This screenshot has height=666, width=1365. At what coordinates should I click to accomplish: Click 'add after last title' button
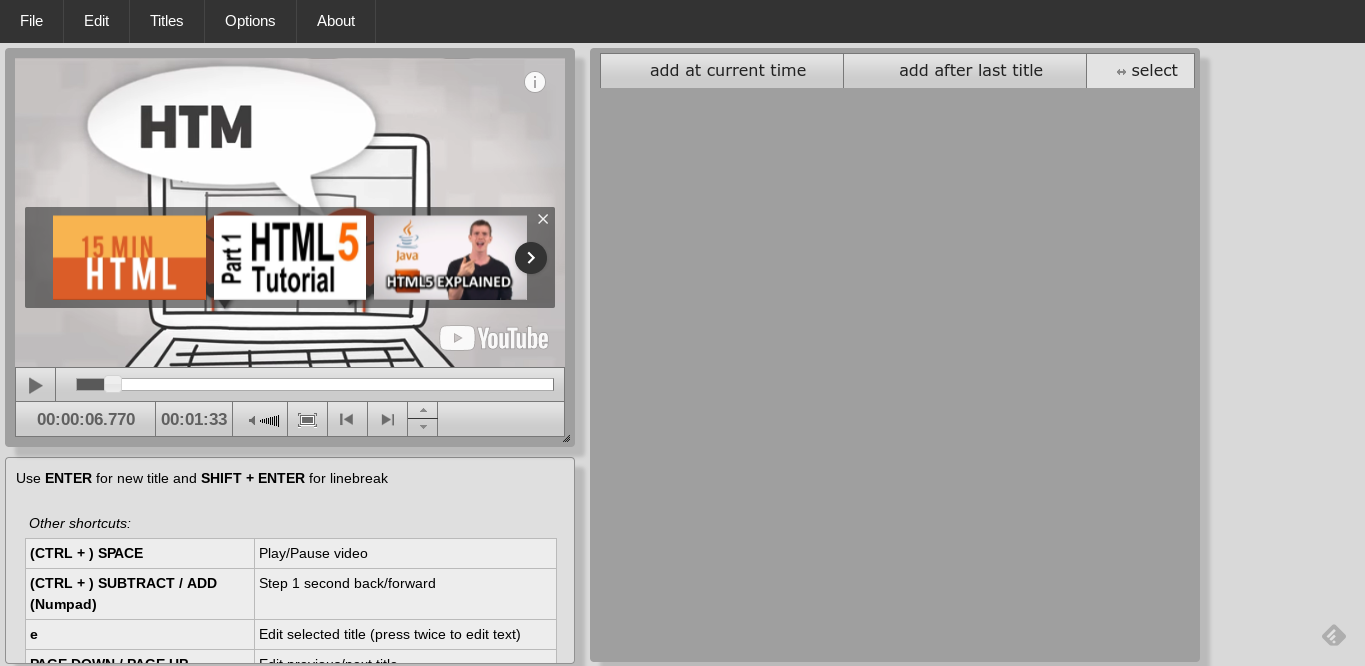tap(965, 71)
